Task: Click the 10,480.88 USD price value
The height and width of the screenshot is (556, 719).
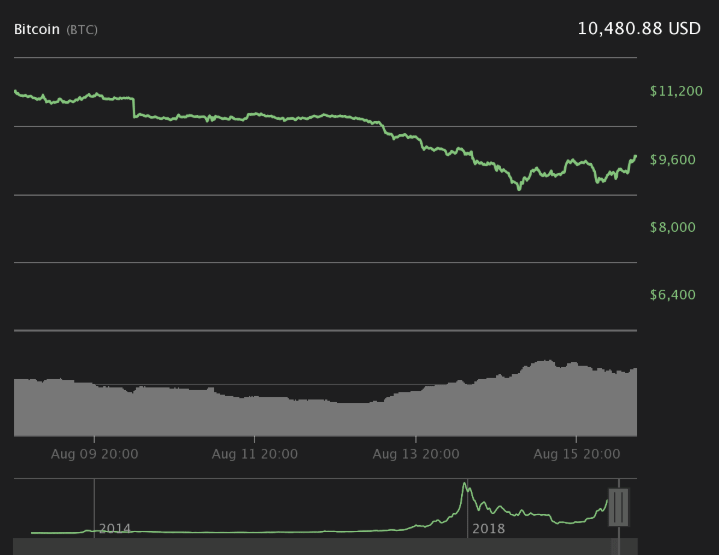Action: tap(639, 29)
